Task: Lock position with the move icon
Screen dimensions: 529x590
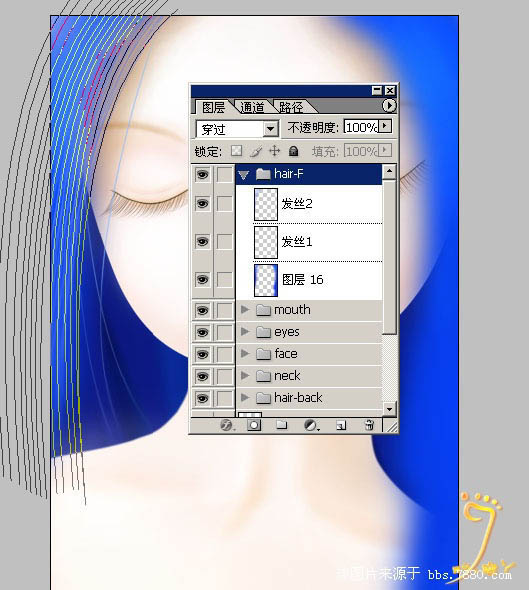Action: click(275, 151)
